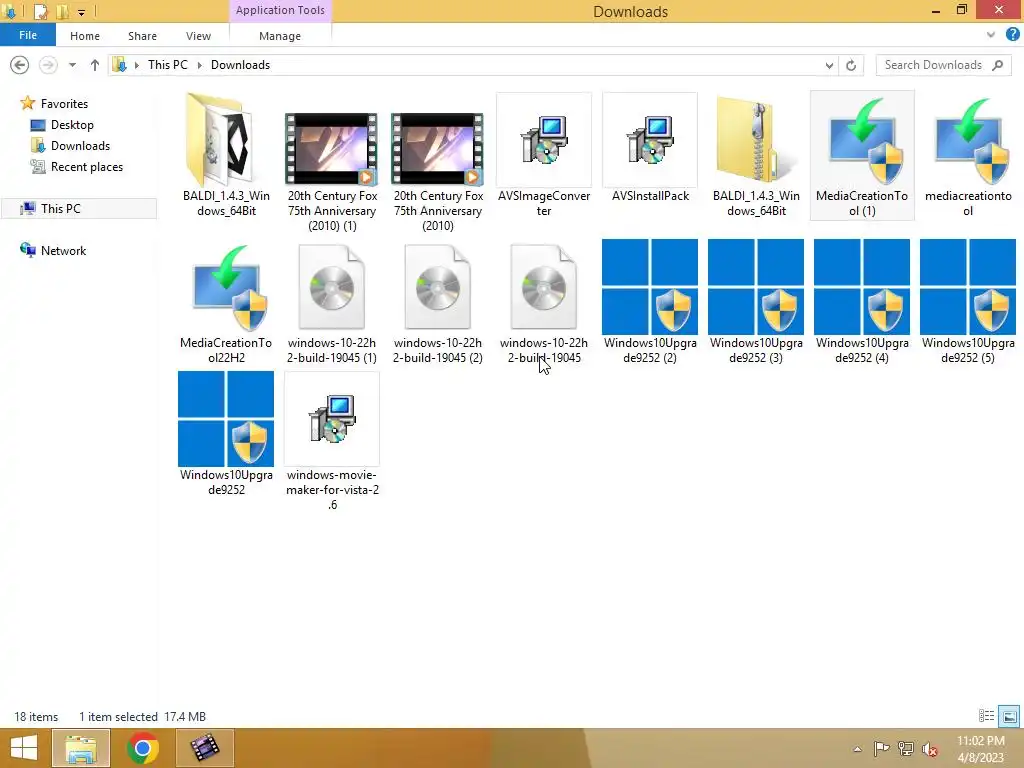Open Recent places in the navigation pane
The width and height of the screenshot is (1024, 768).
point(87,167)
